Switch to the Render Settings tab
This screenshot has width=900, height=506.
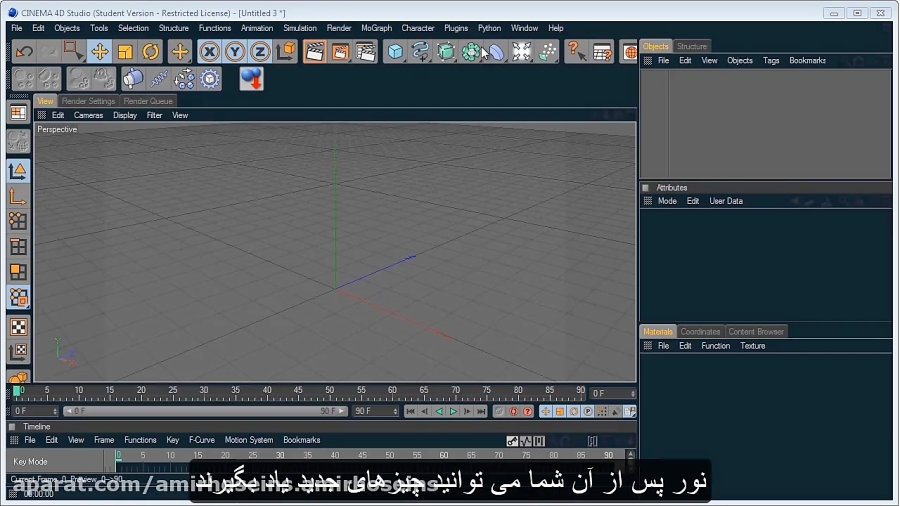click(x=88, y=101)
